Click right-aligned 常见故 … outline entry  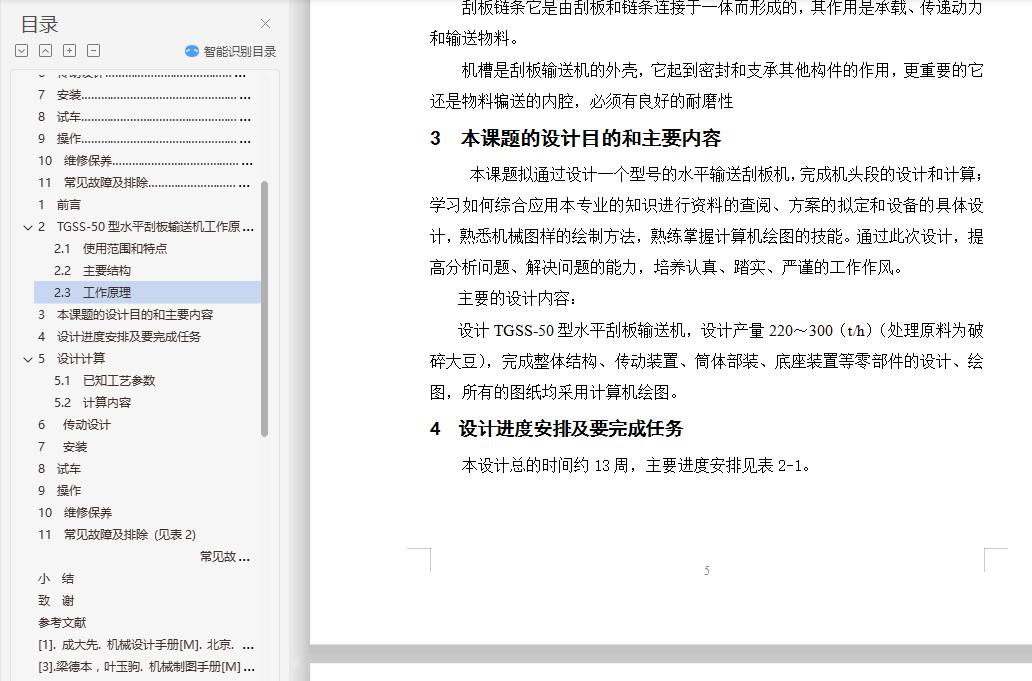[224, 557]
